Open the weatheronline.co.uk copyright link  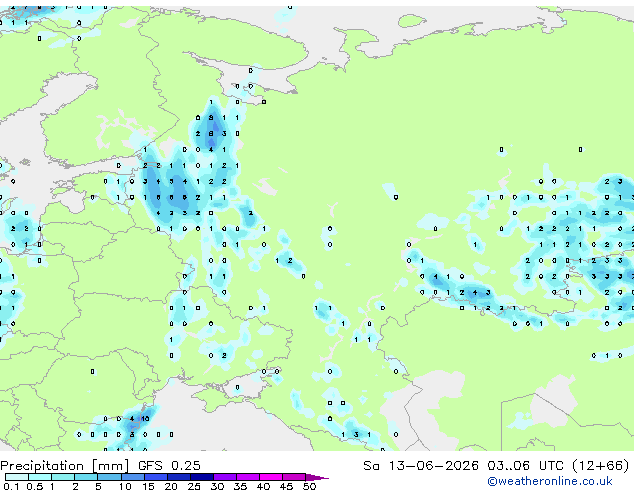(x=549, y=481)
